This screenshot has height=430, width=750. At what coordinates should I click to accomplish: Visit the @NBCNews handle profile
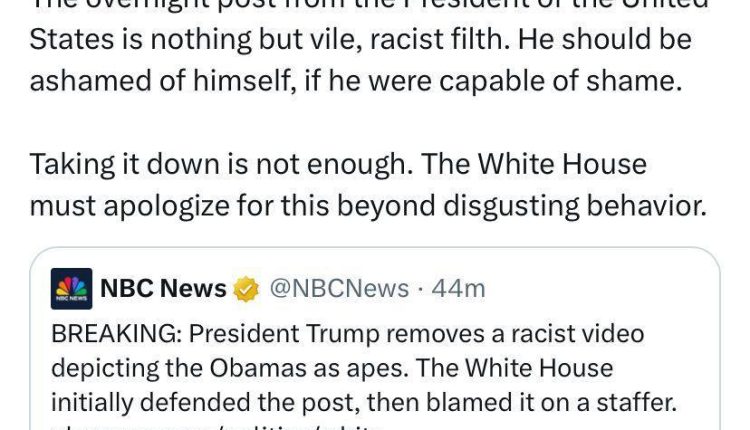pos(339,288)
